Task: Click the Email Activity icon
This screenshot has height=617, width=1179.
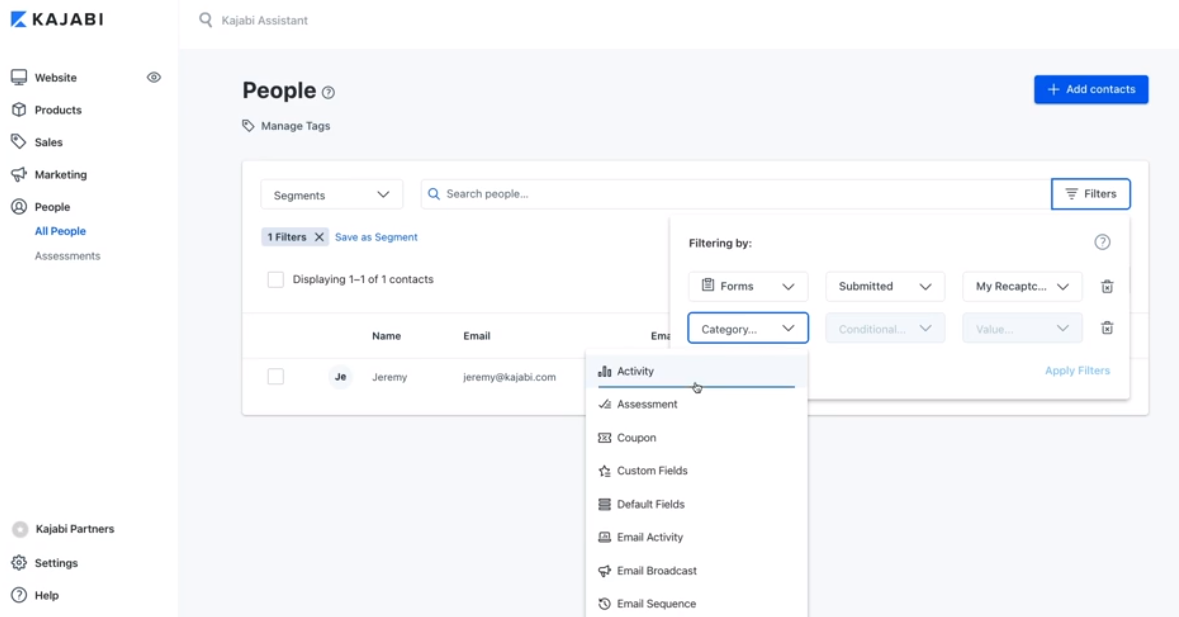Action: click(605, 537)
